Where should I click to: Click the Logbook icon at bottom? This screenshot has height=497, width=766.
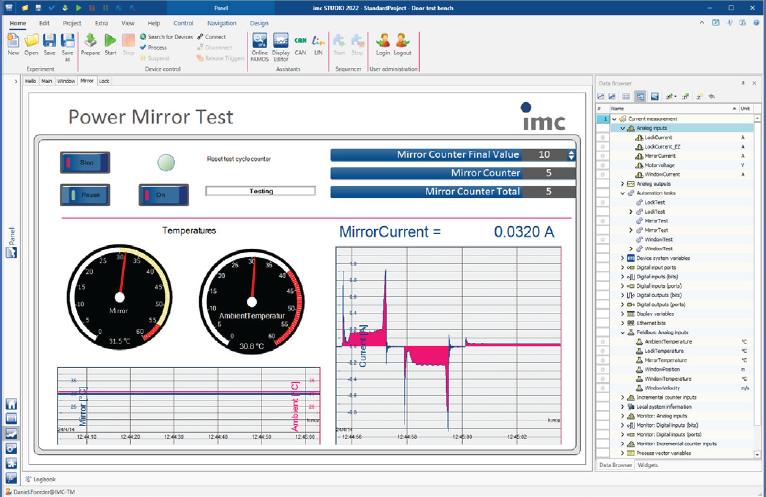coord(28,479)
